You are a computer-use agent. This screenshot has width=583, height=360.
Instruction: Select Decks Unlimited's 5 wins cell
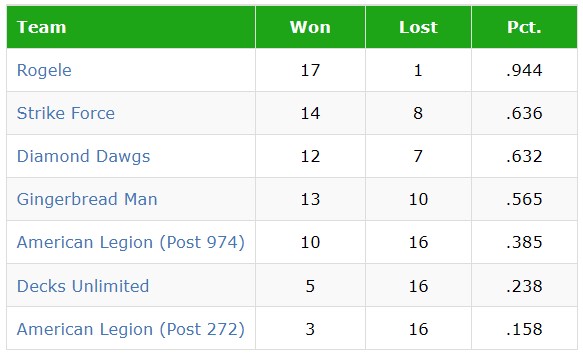tap(310, 286)
